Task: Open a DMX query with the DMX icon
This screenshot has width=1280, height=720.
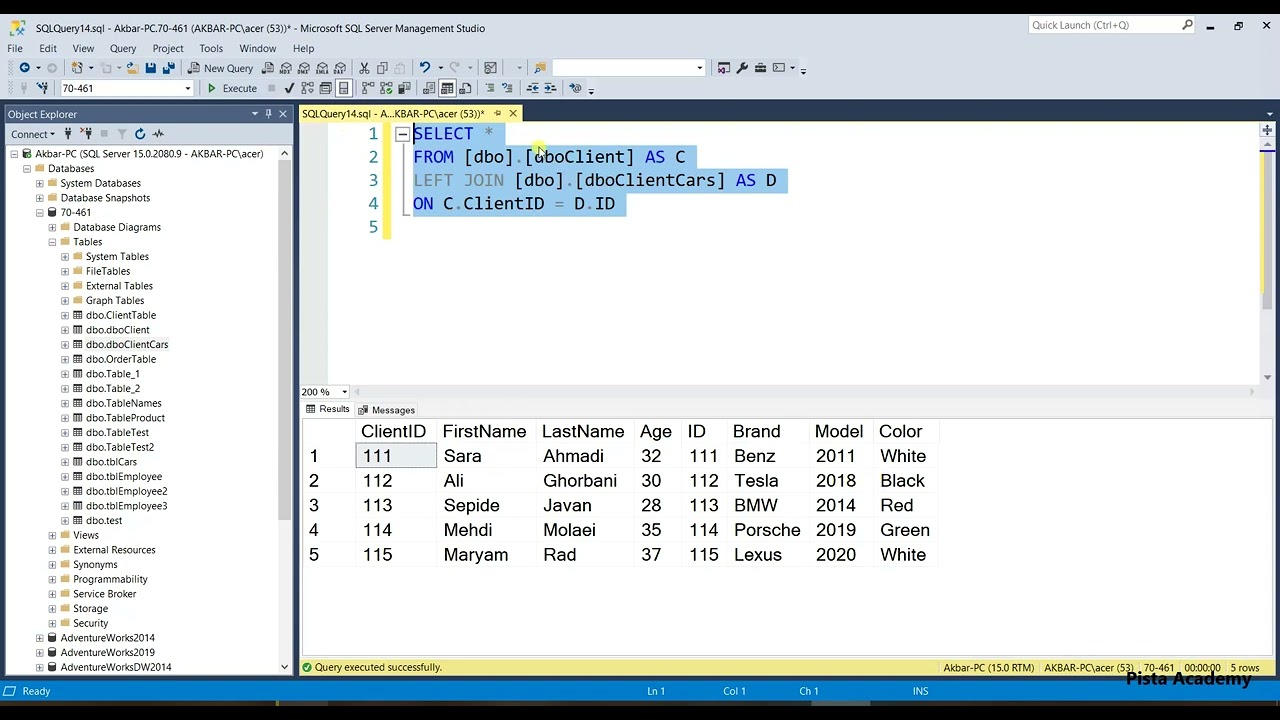Action: [304, 68]
